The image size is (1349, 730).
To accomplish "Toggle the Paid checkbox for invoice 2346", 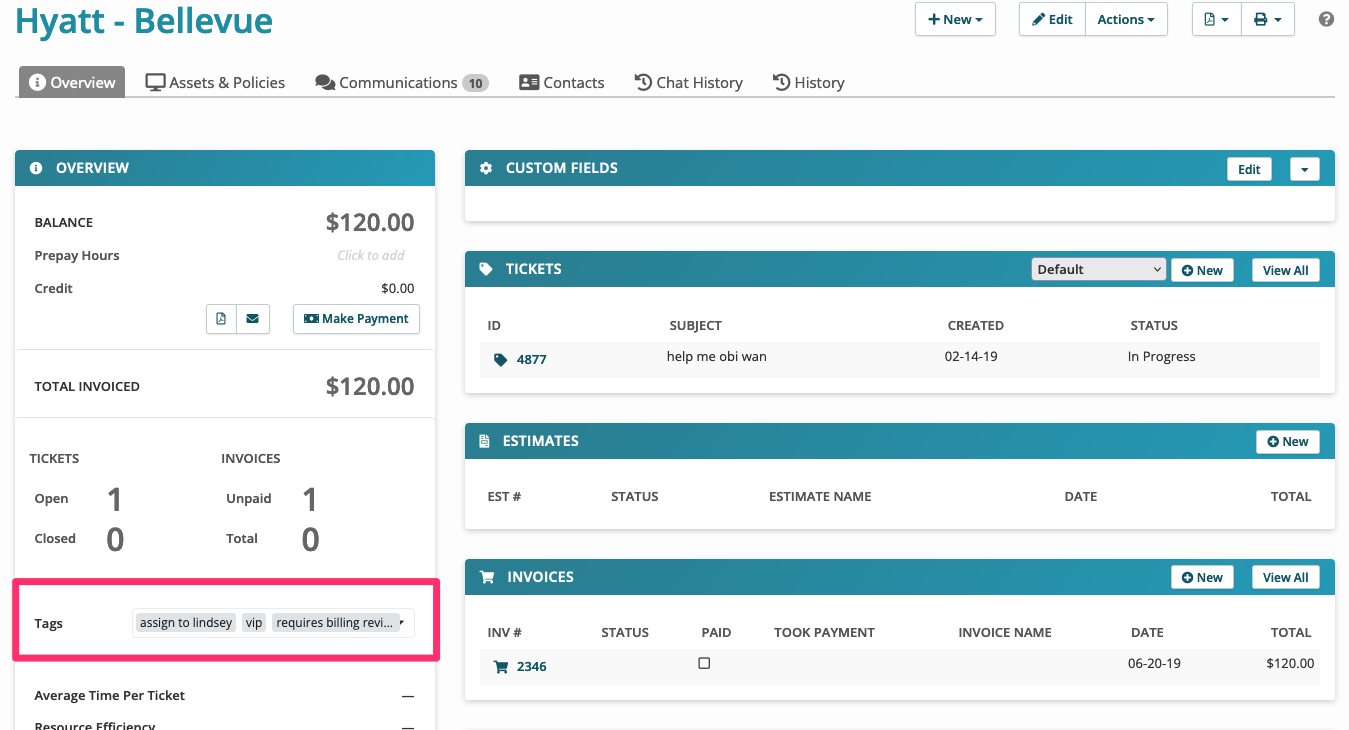I will pyautogui.click(x=704, y=663).
